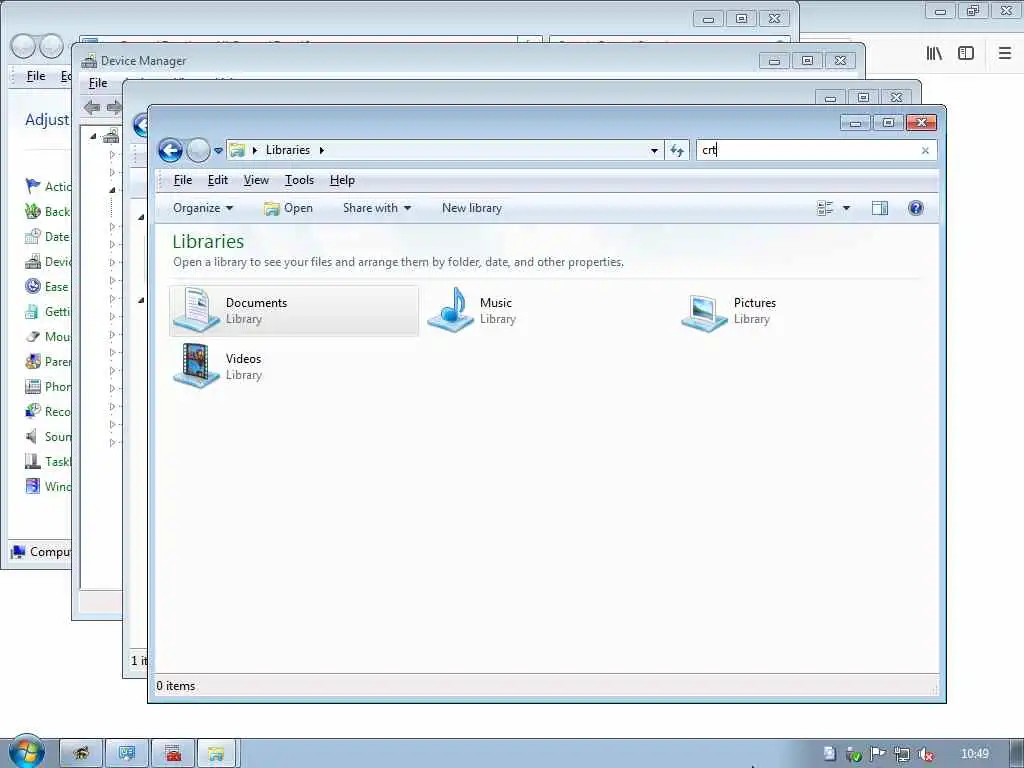This screenshot has width=1024, height=768.
Task: Collapse the root node in Device Manager tree
Action: [93, 136]
